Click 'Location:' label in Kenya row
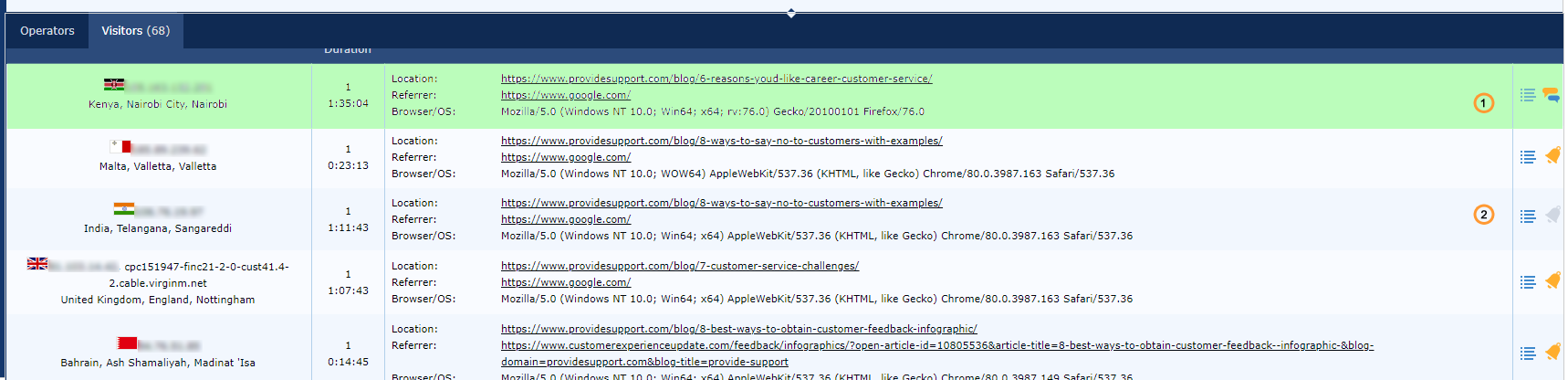This screenshot has height=380, width=1568. pyautogui.click(x=414, y=79)
